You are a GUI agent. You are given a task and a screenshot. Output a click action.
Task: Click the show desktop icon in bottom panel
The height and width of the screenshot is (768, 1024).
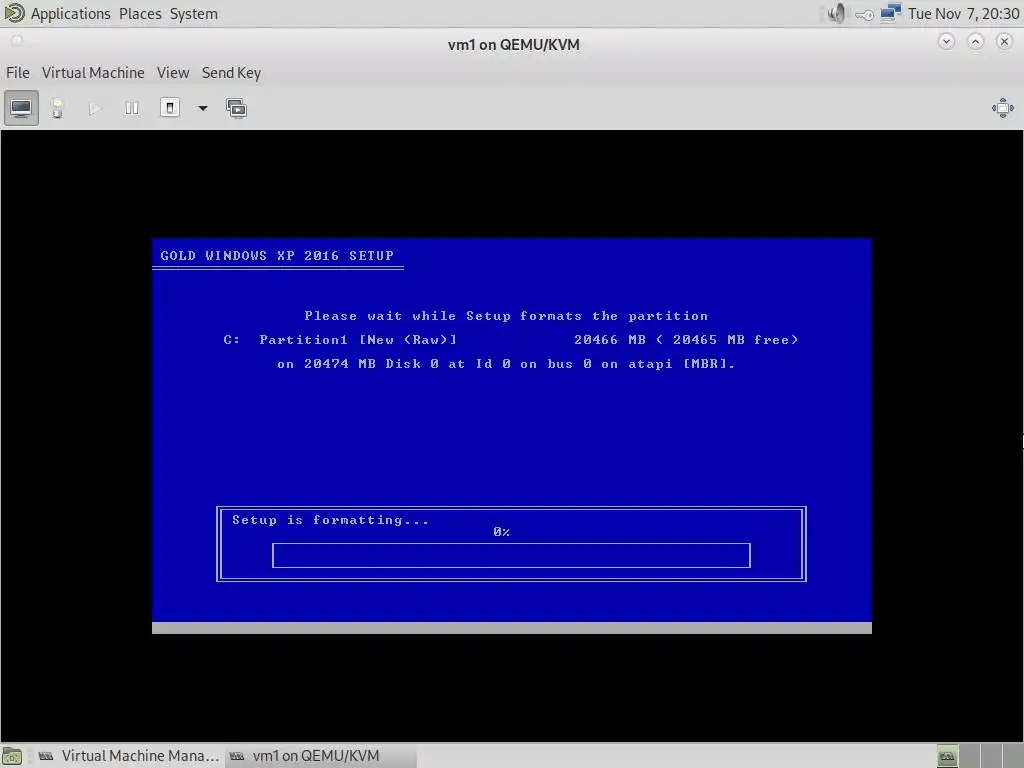click(12, 756)
